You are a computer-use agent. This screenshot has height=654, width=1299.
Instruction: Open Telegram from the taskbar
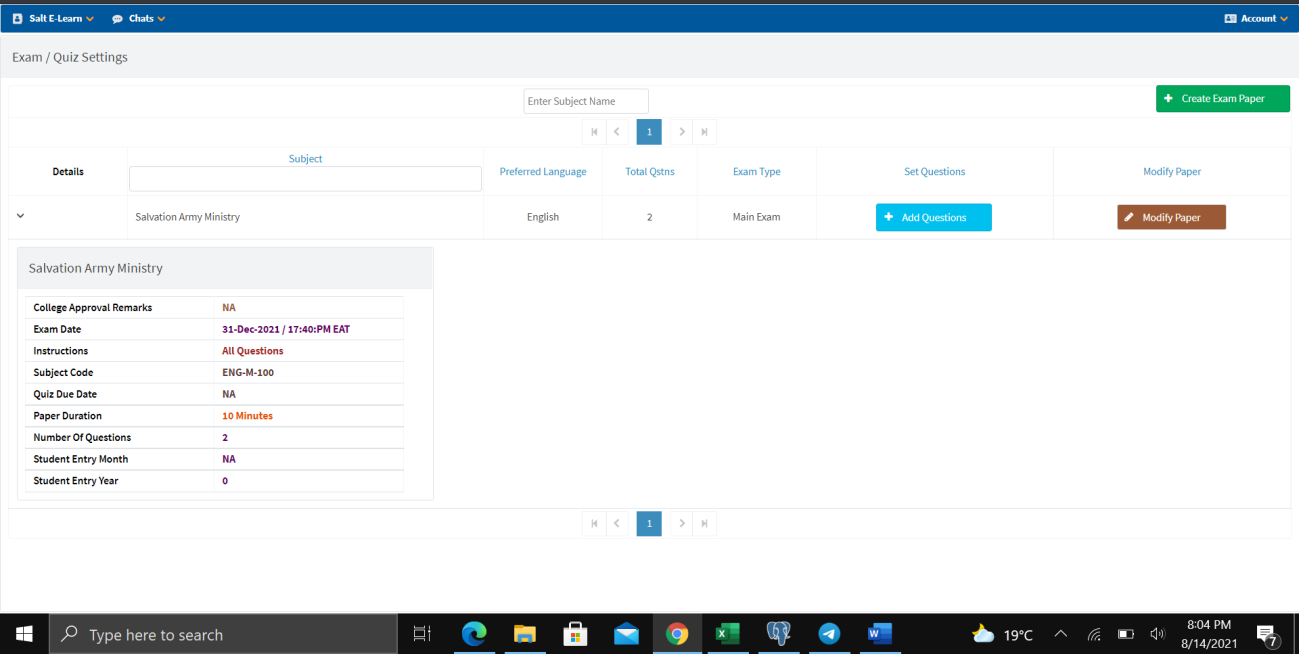pos(829,634)
